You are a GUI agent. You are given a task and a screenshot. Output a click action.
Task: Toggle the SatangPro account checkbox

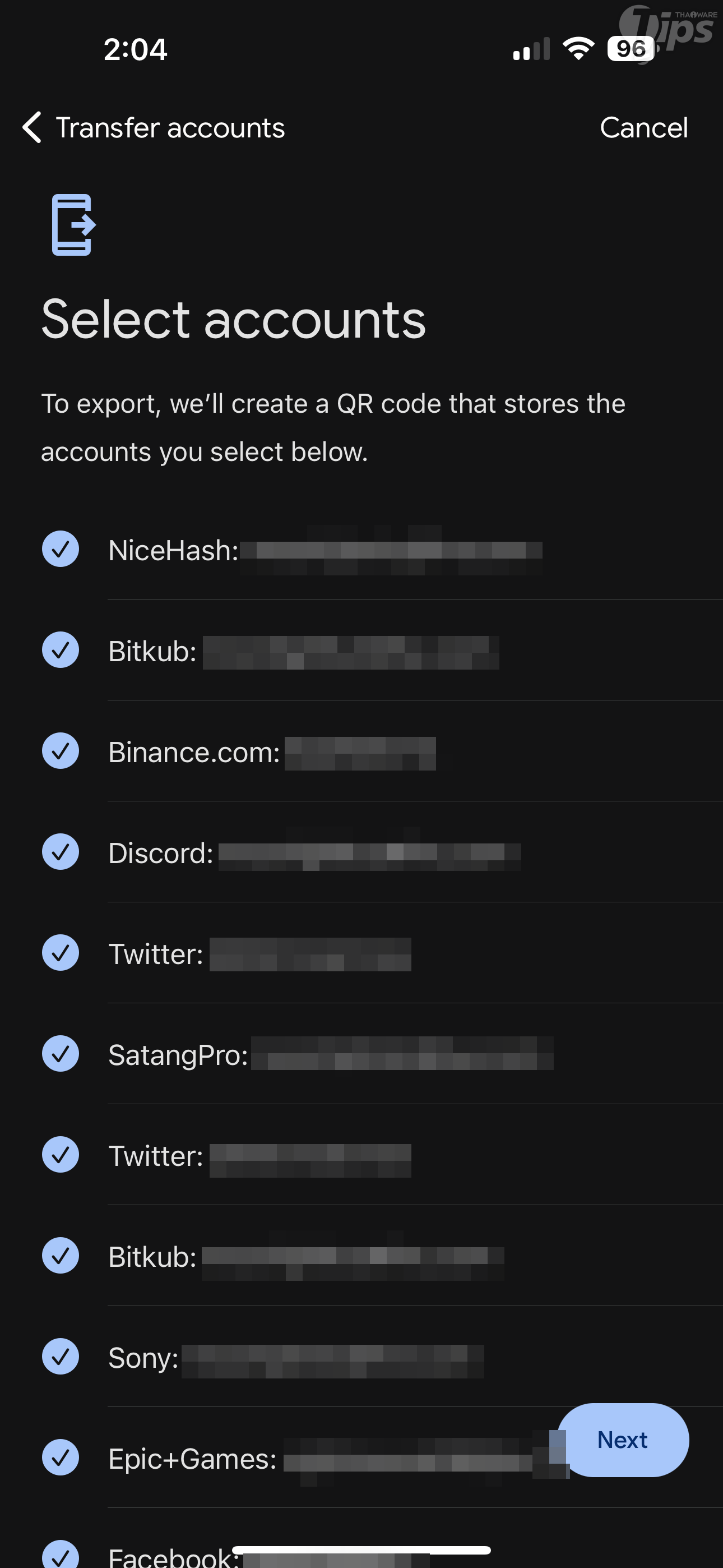click(61, 1054)
